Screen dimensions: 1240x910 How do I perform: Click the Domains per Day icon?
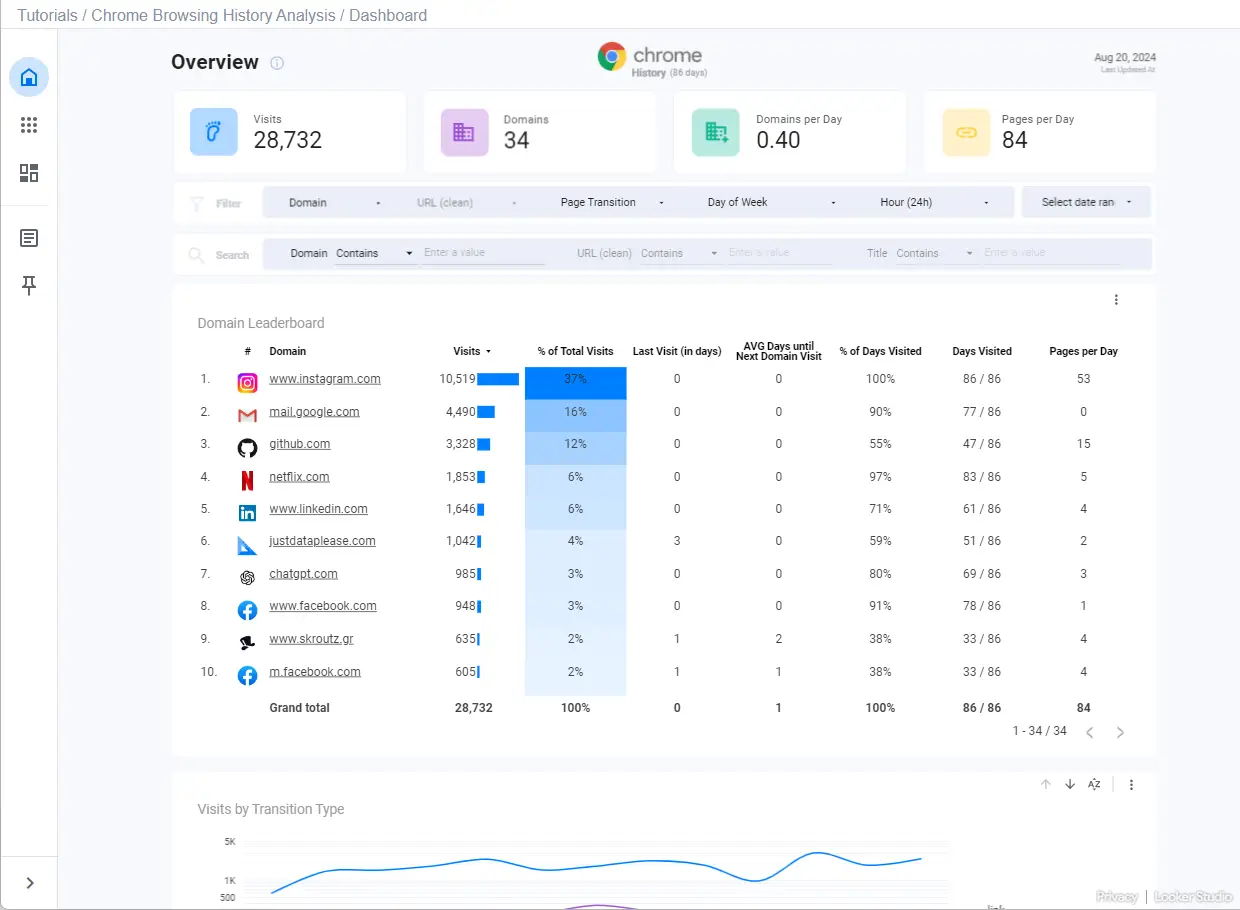[x=716, y=132]
